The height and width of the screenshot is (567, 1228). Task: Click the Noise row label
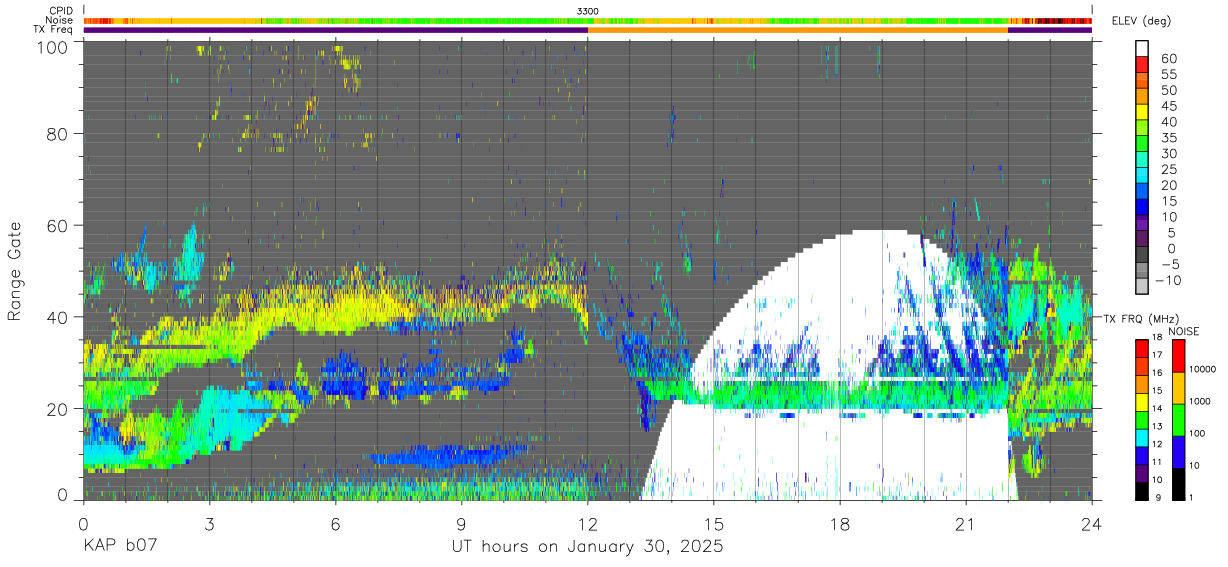pyautogui.click(x=60, y=20)
